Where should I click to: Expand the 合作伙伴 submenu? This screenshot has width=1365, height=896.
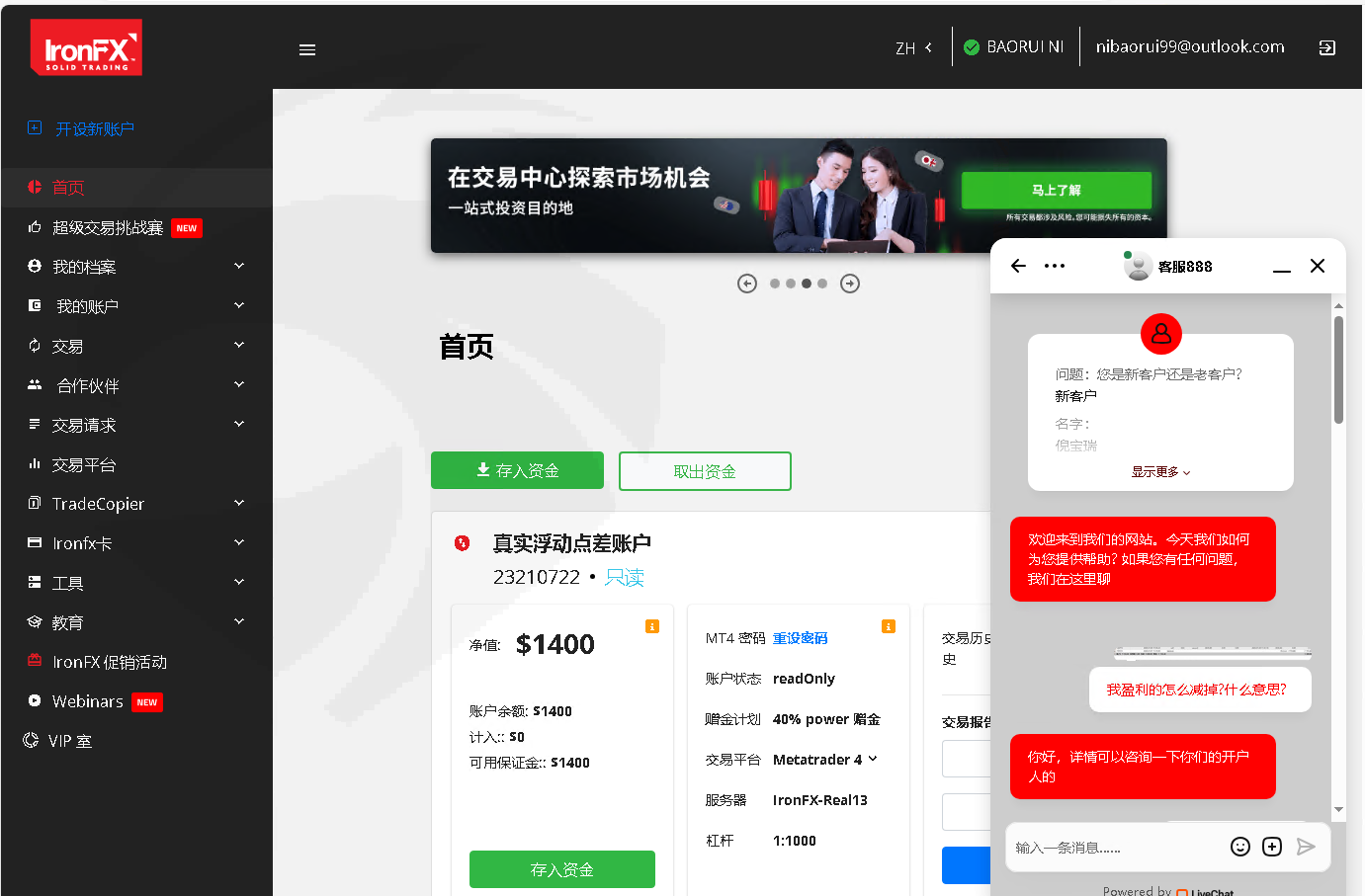point(239,384)
